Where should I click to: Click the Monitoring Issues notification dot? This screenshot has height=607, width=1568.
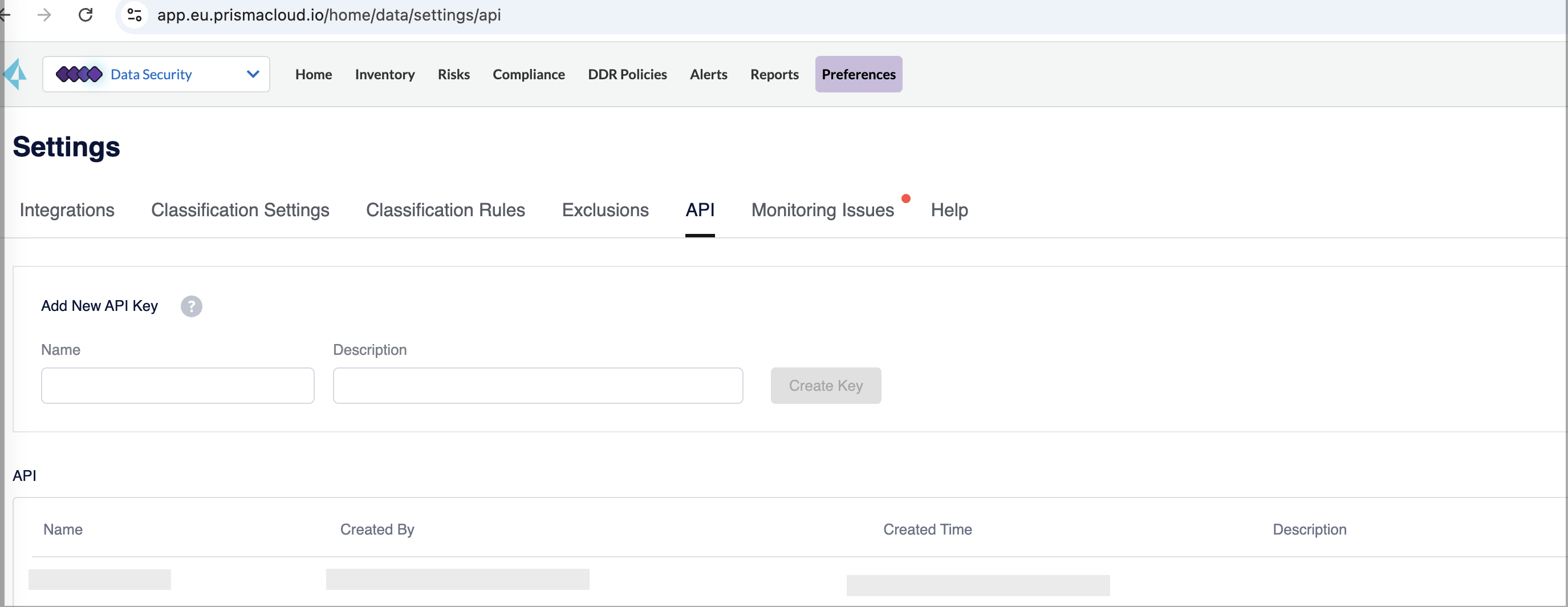point(907,199)
